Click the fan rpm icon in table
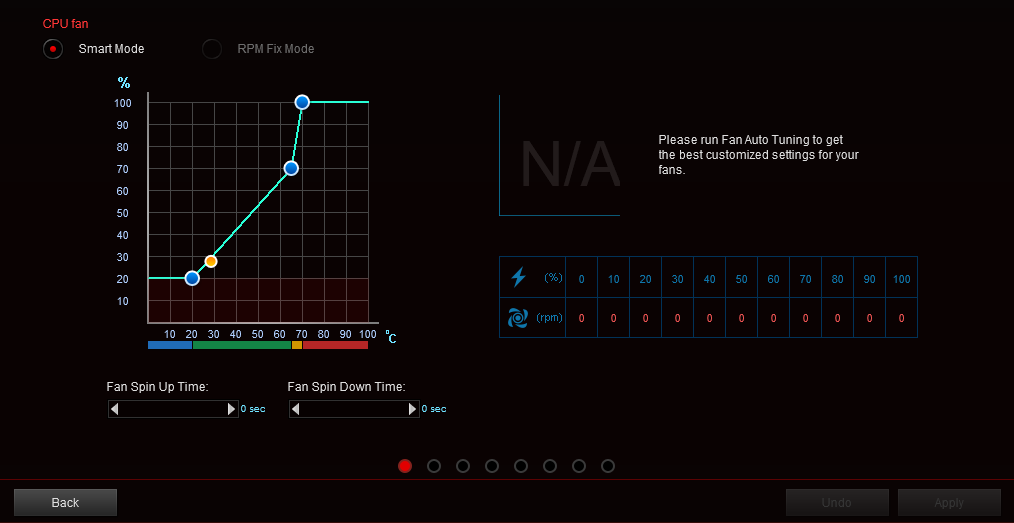The width and height of the screenshot is (1014, 523). pyautogui.click(x=518, y=318)
